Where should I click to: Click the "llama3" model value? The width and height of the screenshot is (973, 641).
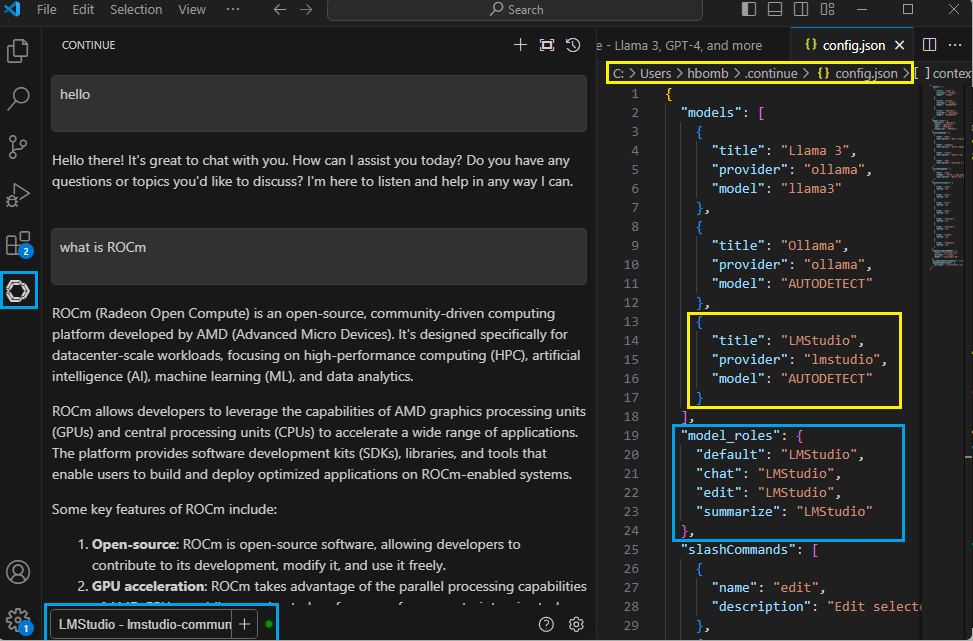pos(812,188)
